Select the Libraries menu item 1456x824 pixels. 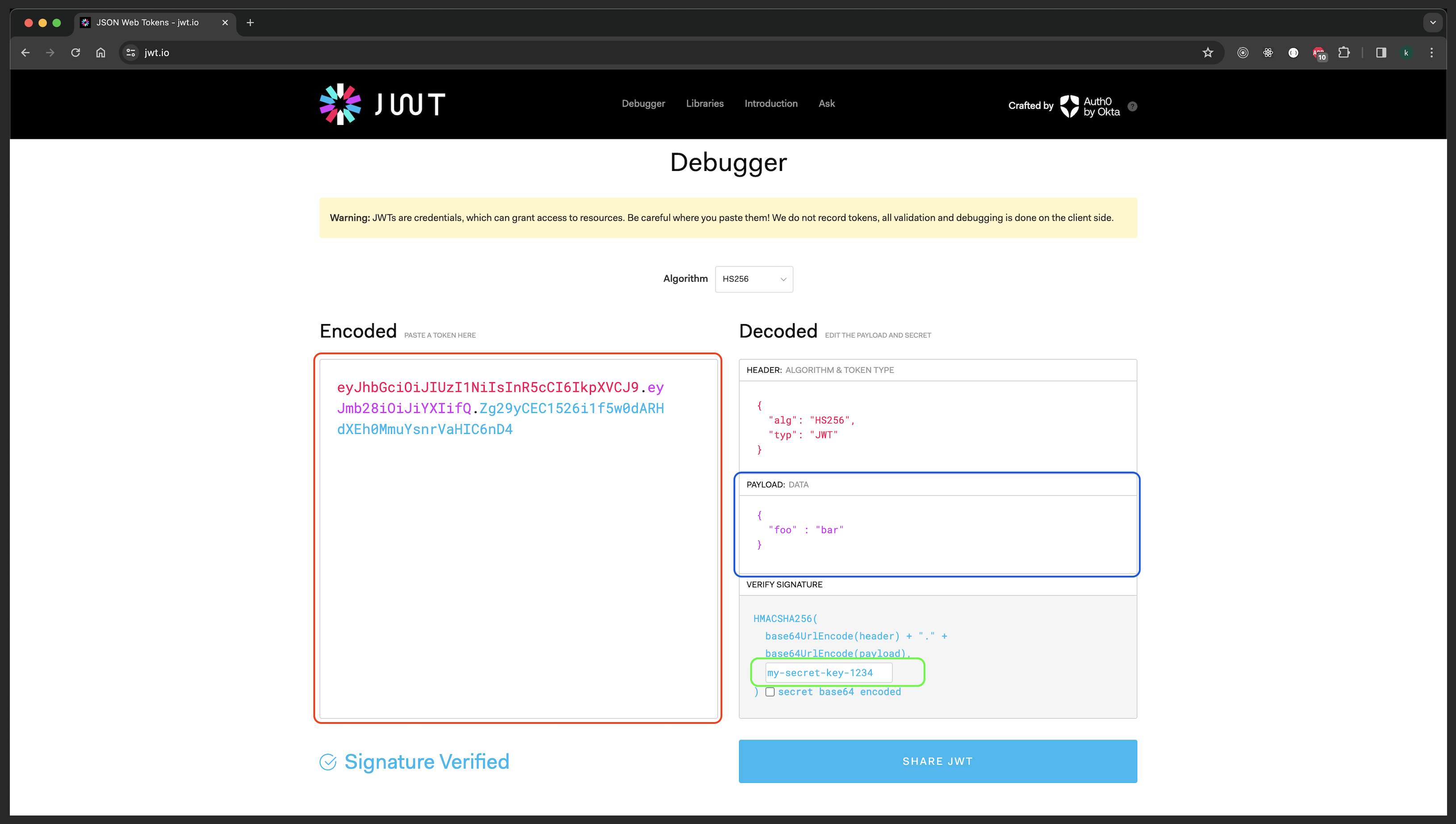(704, 104)
